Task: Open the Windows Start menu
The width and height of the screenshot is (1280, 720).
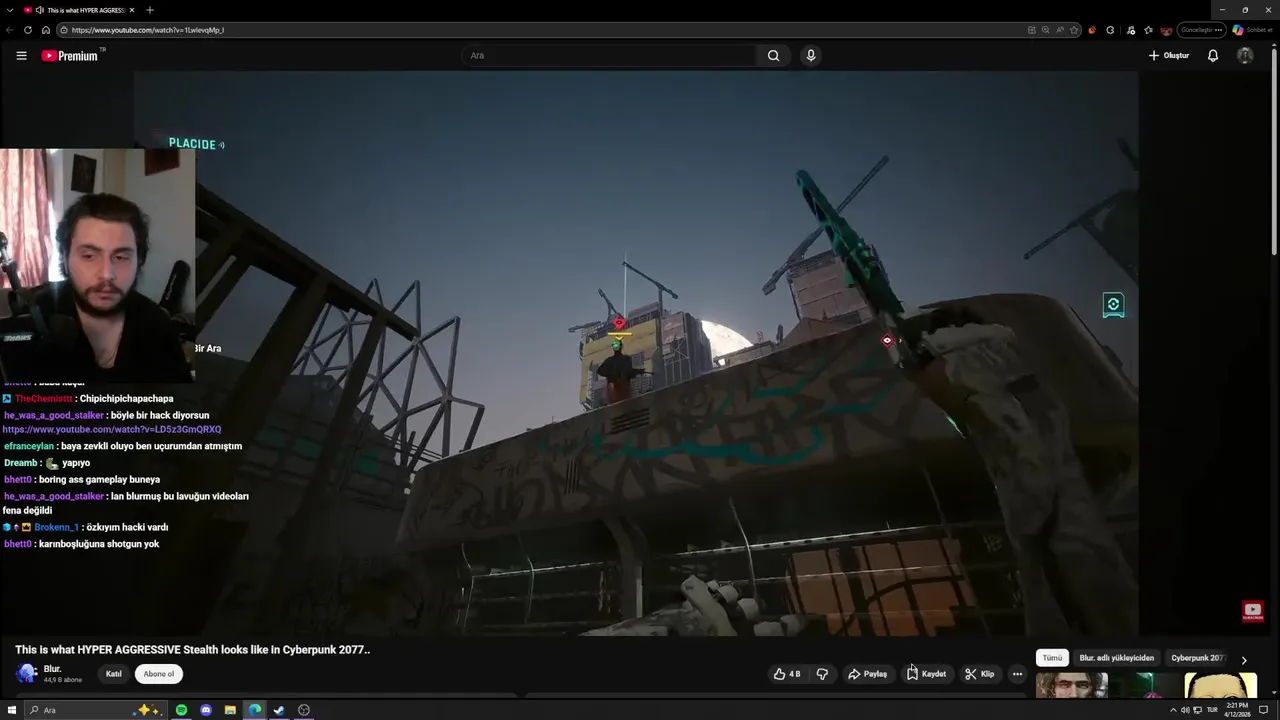Action: [12, 710]
